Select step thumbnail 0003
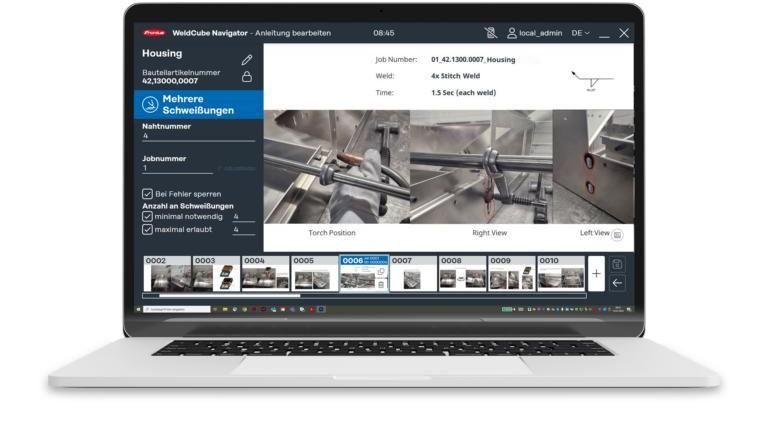768x432 pixels. pyautogui.click(x=216, y=273)
